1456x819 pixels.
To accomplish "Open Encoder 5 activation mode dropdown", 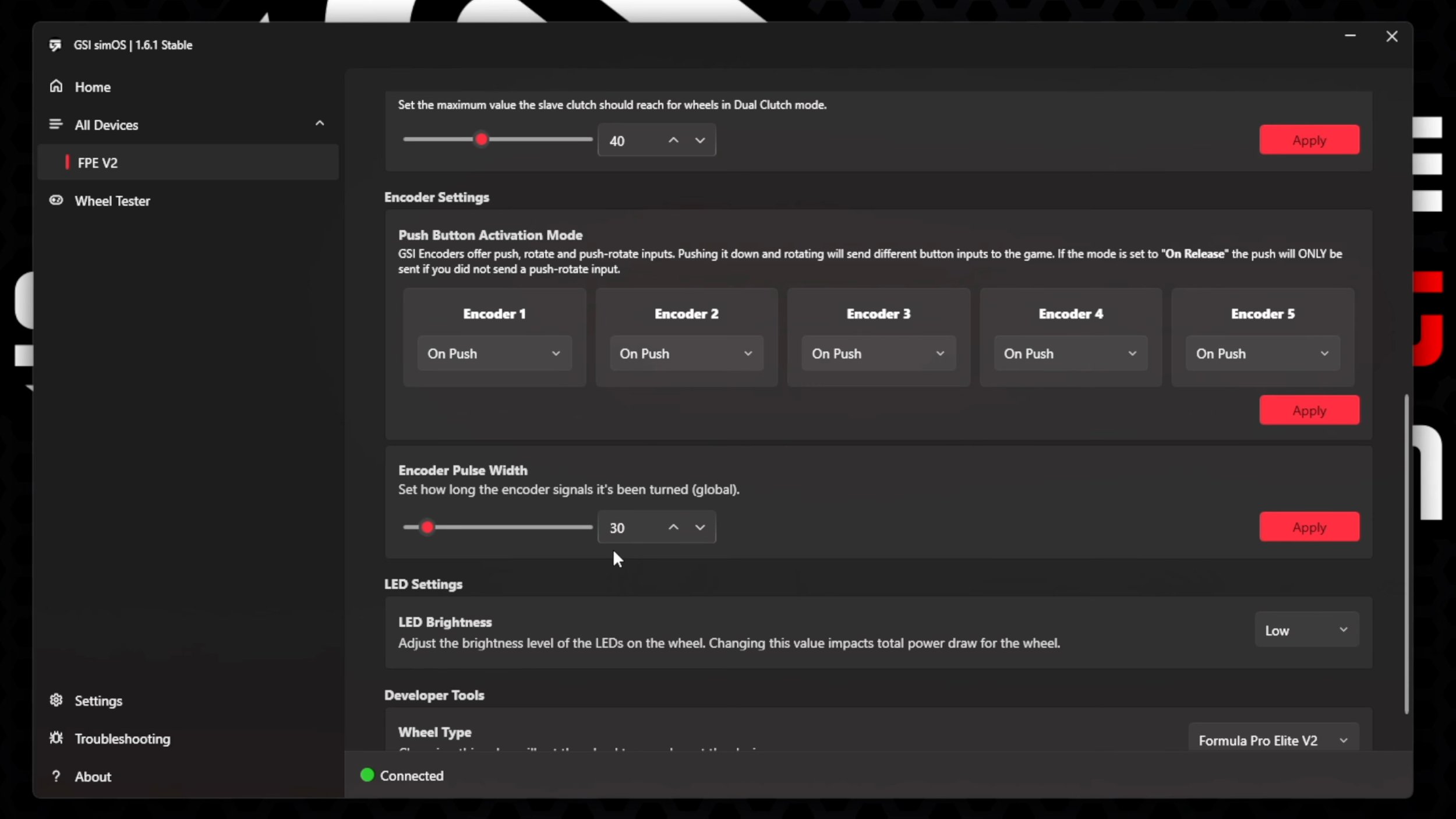I will point(1263,354).
